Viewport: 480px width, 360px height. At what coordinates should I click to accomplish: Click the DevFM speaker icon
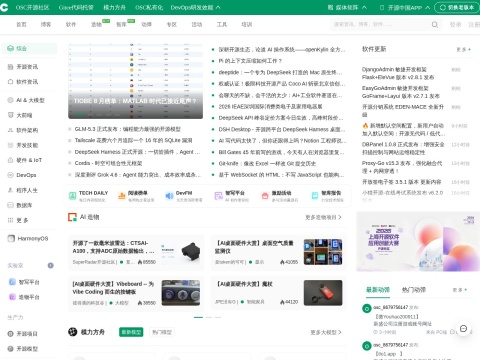point(169,196)
